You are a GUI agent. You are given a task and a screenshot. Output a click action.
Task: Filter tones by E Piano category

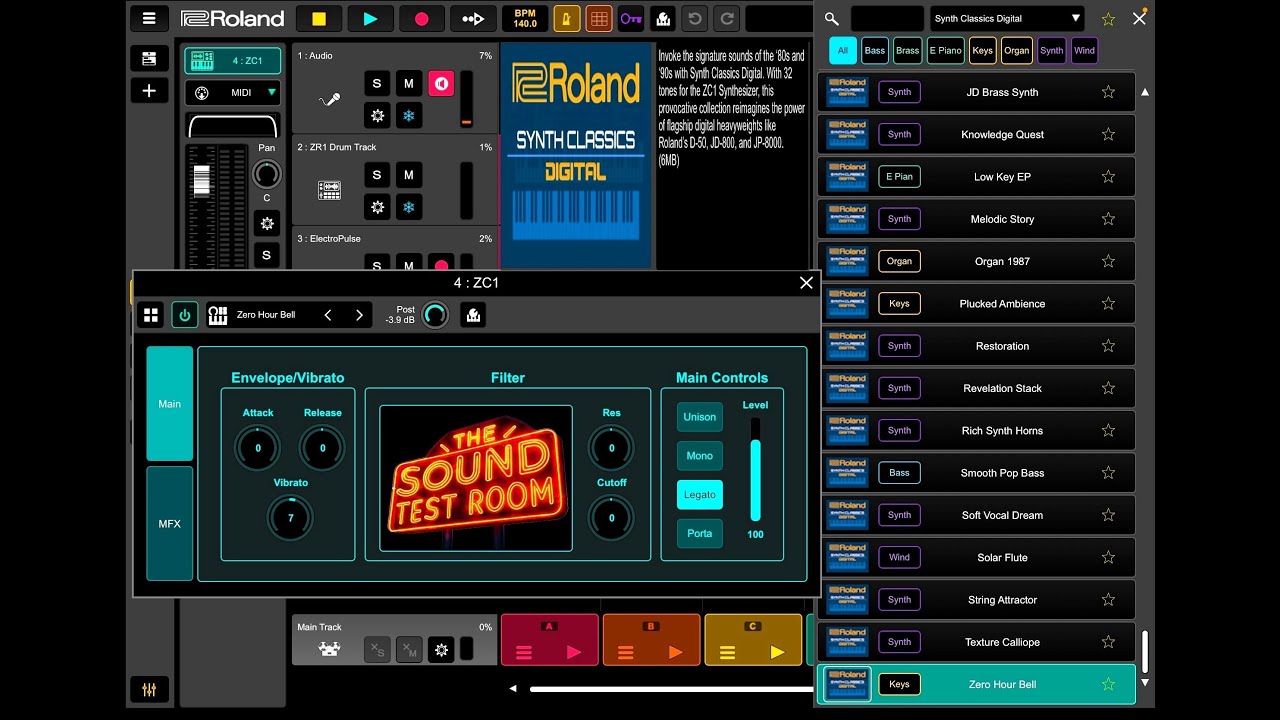pyautogui.click(x=945, y=50)
